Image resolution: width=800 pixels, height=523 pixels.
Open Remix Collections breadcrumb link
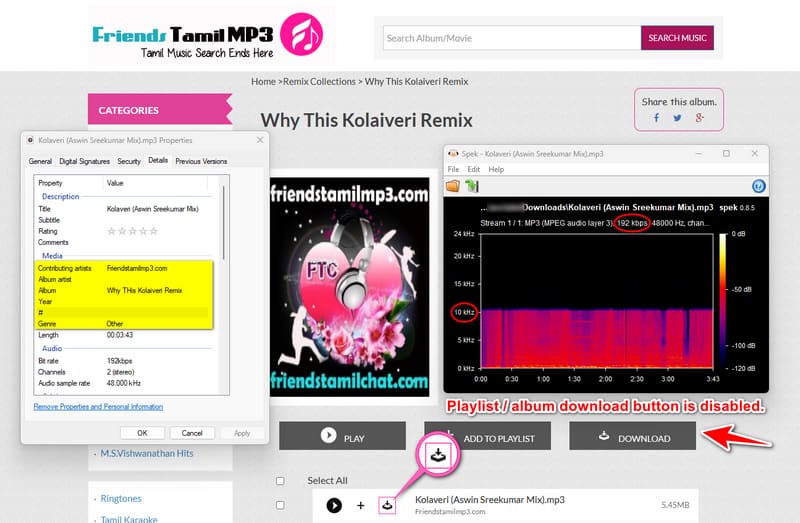click(319, 82)
